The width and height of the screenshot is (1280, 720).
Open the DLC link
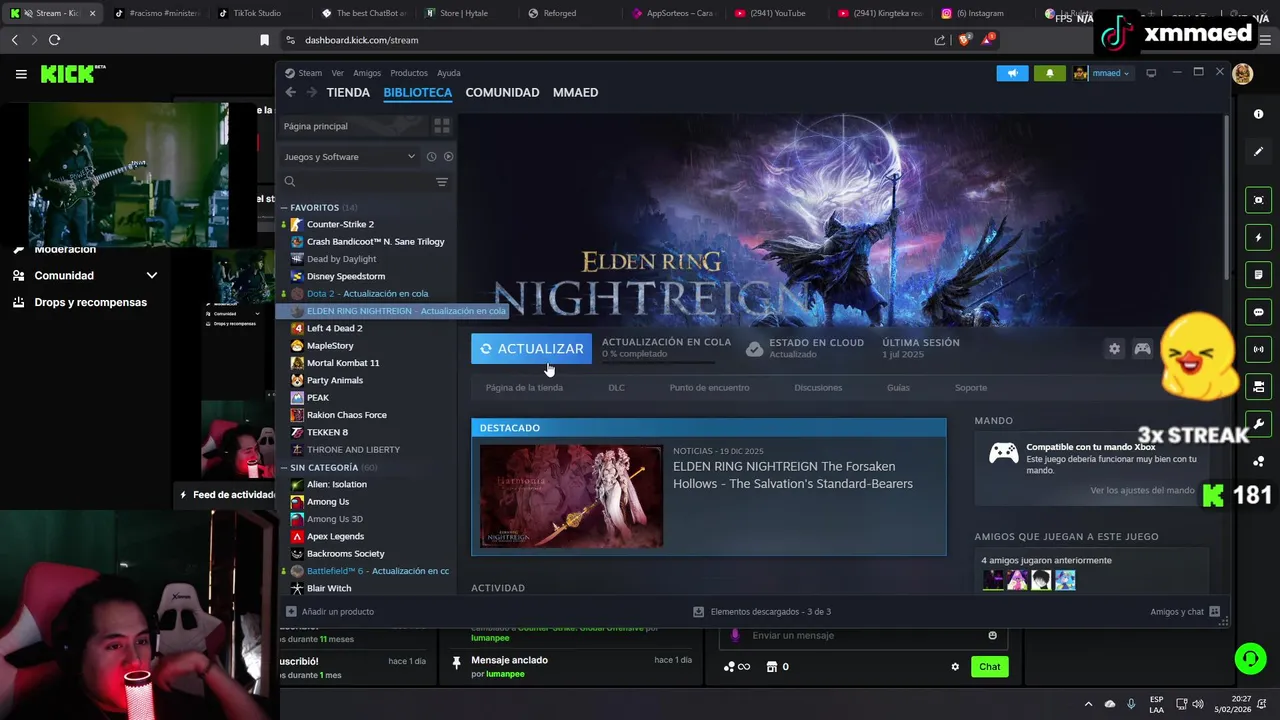(x=616, y=388)
